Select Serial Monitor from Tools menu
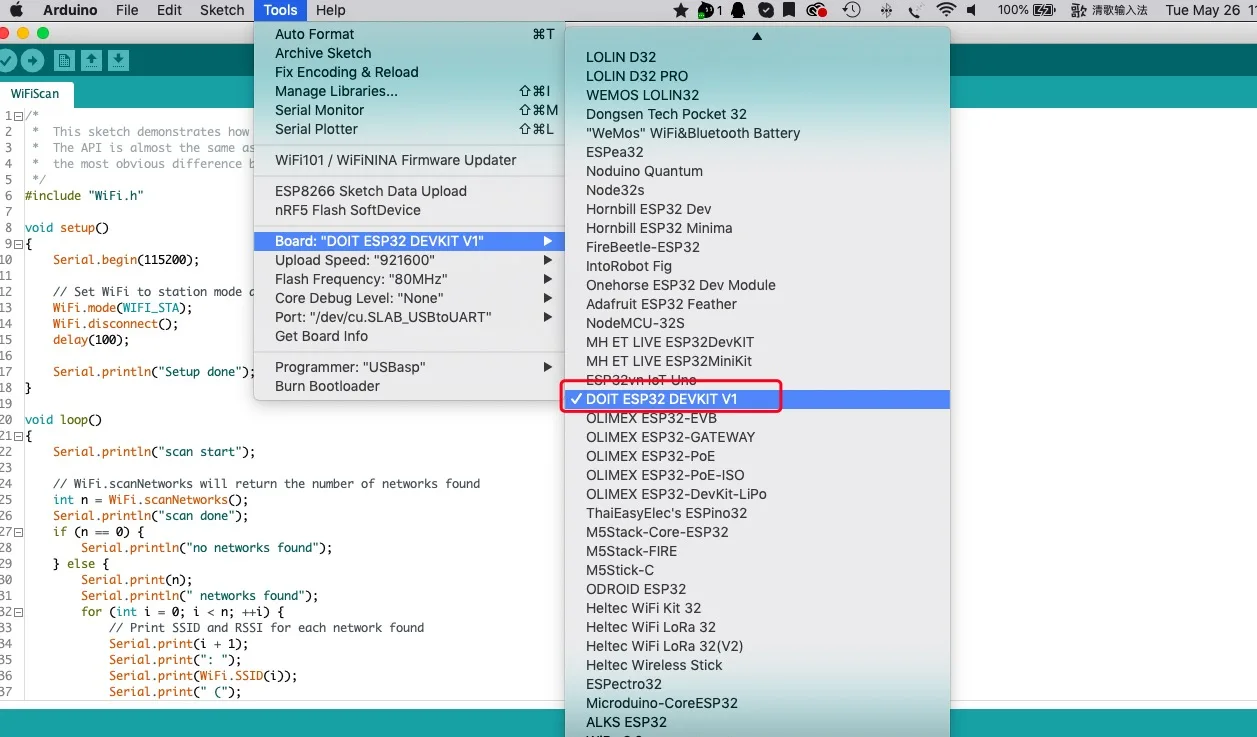Viewport: 1257px width, 737px height. [319, 110]
